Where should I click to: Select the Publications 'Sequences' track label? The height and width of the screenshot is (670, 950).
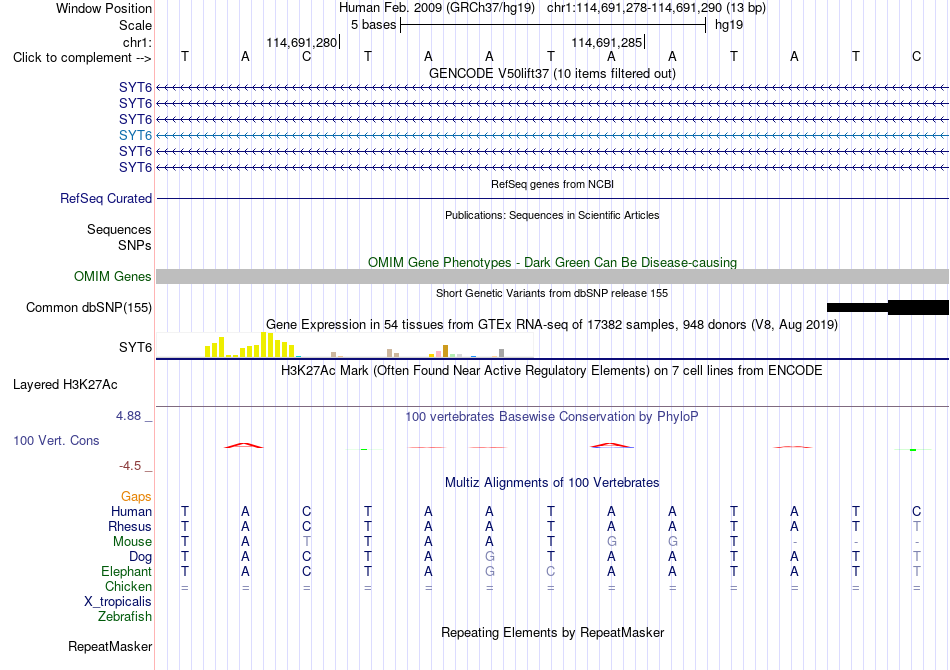[119, 230]
